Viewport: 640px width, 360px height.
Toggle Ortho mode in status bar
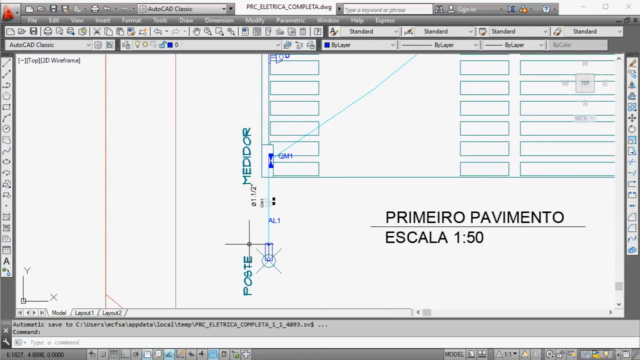click(125, 354)
